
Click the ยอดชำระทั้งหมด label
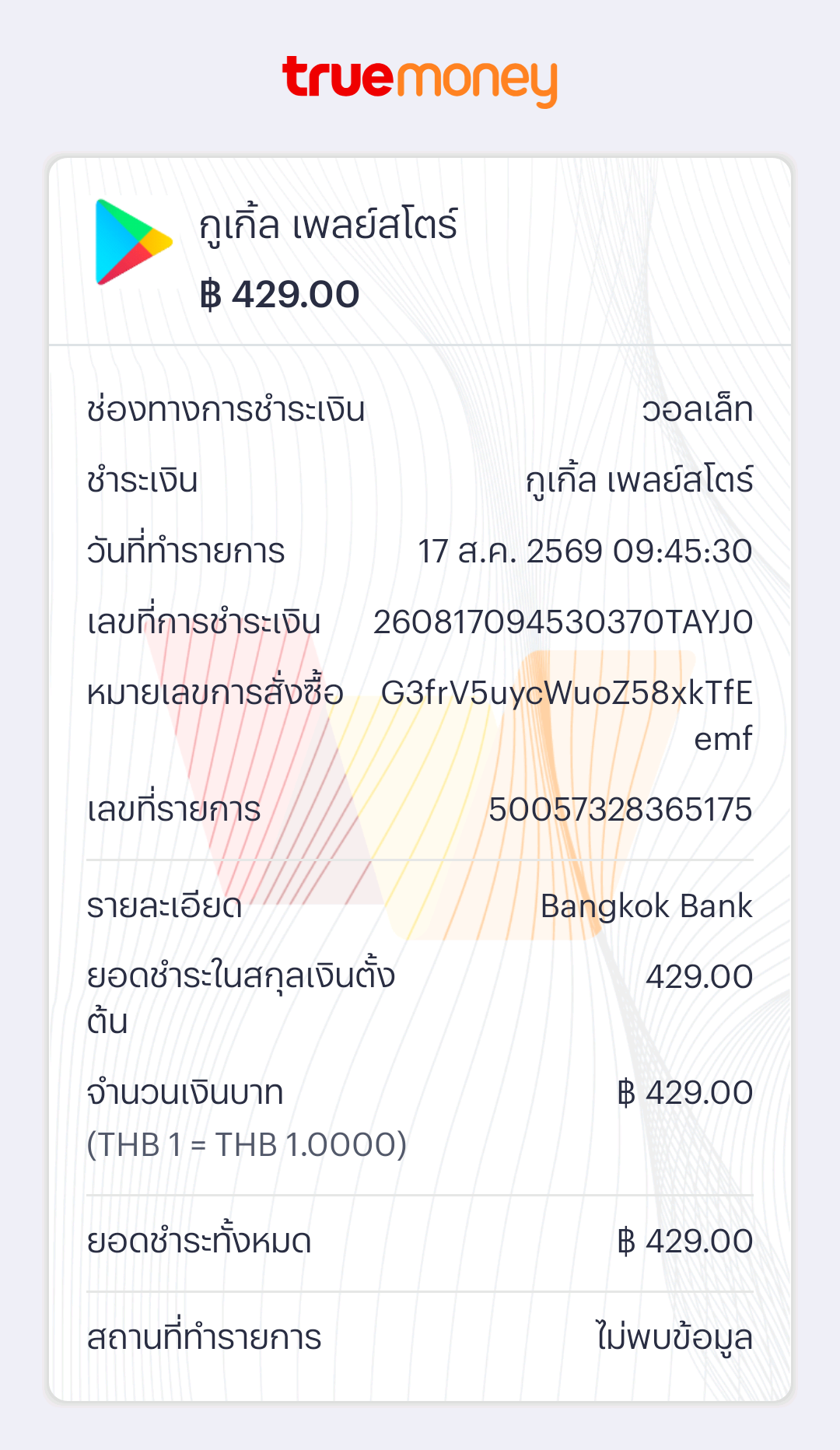click(199, 1242)
